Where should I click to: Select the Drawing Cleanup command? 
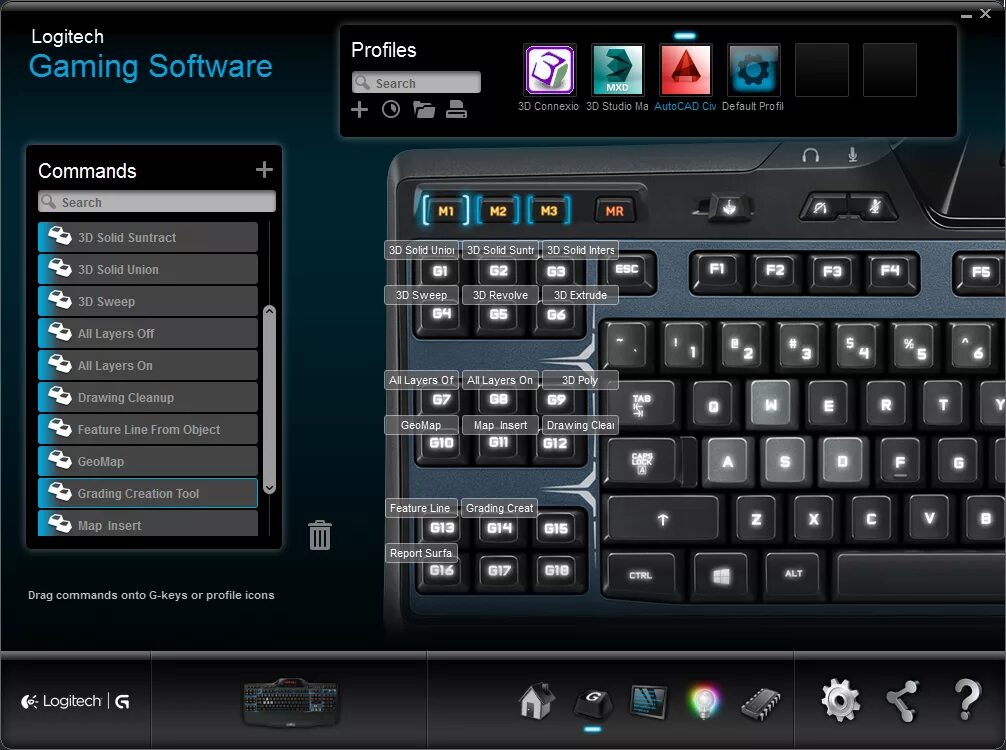coord(148,398)
